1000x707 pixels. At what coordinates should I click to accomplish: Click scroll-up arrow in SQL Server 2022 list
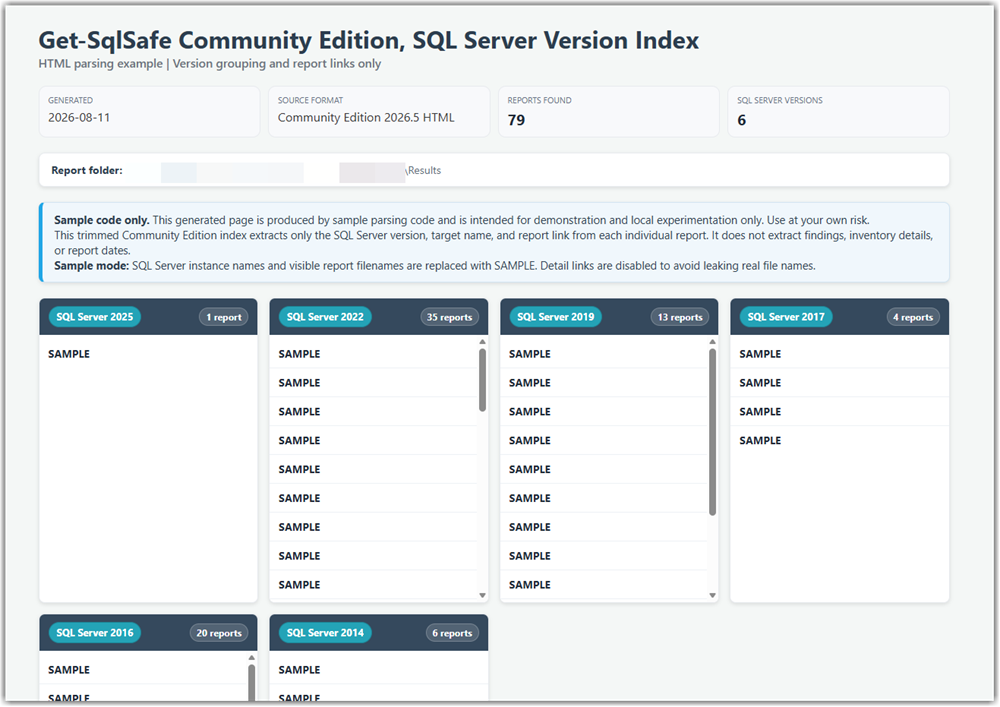tap(482, 342)
